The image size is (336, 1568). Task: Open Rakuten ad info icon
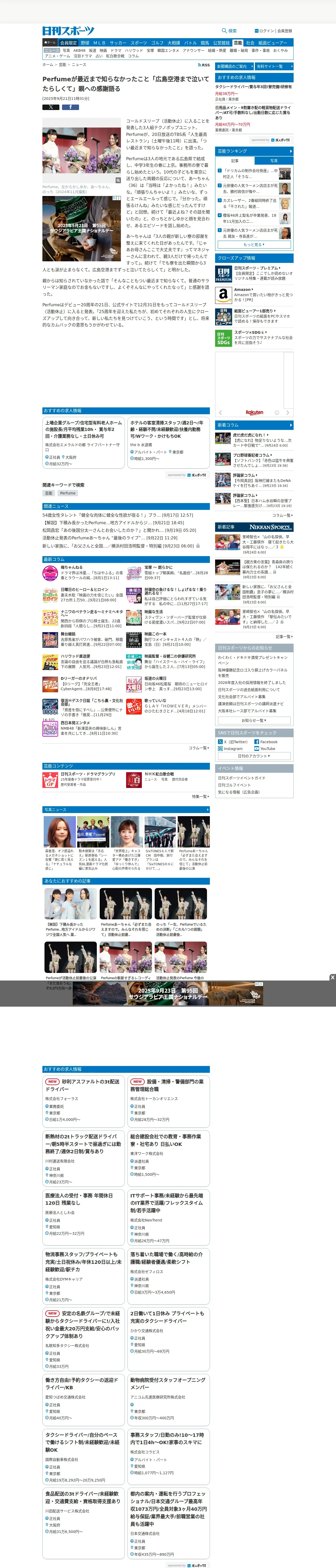coord(277,412)
